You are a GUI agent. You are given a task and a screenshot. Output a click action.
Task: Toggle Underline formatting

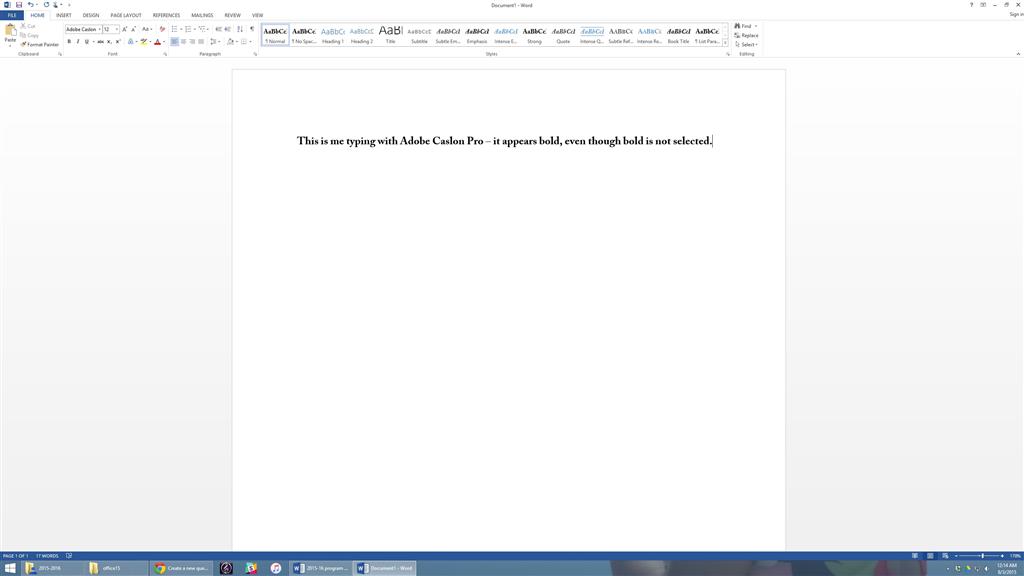pos(86,41)
